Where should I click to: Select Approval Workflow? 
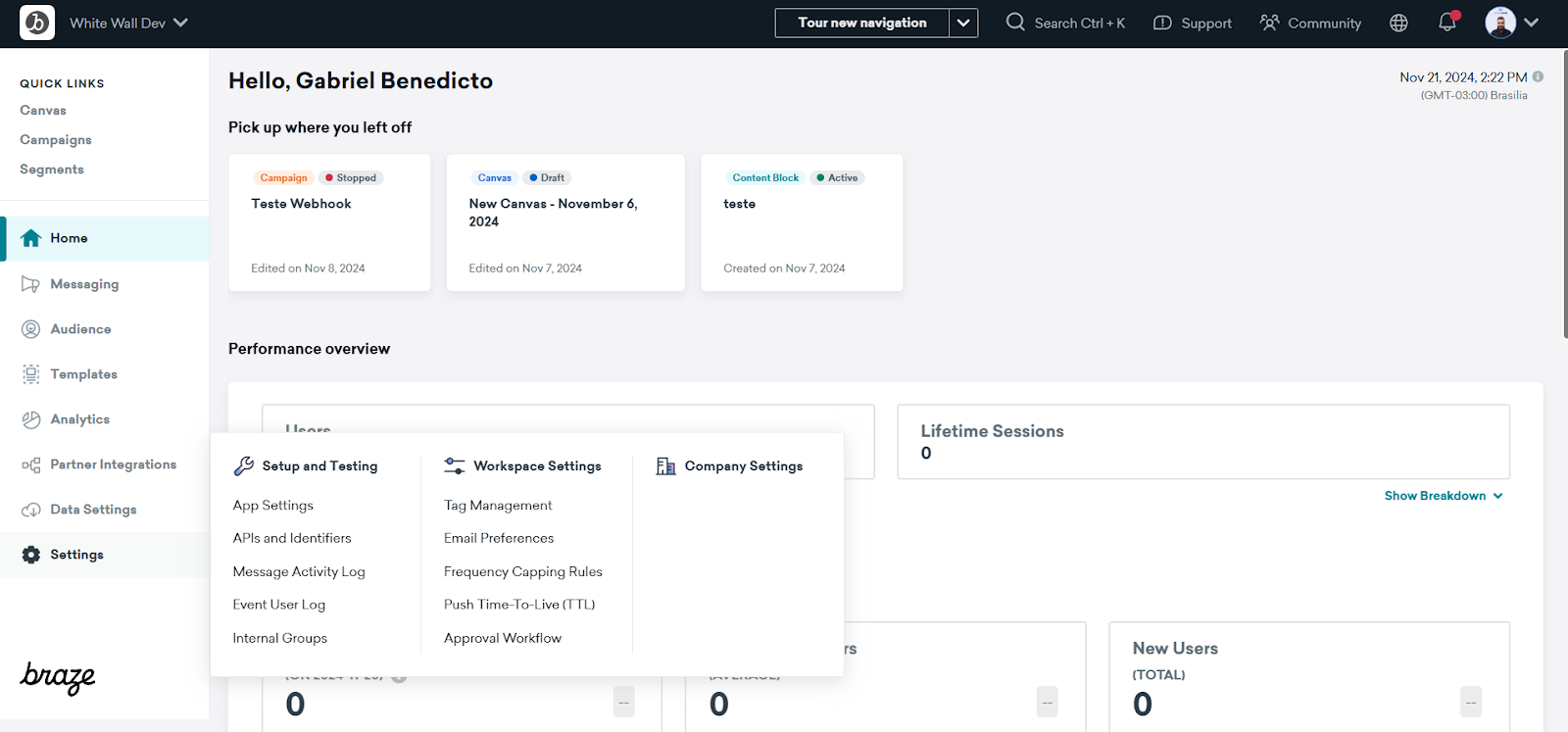click(x=503, y=638)
